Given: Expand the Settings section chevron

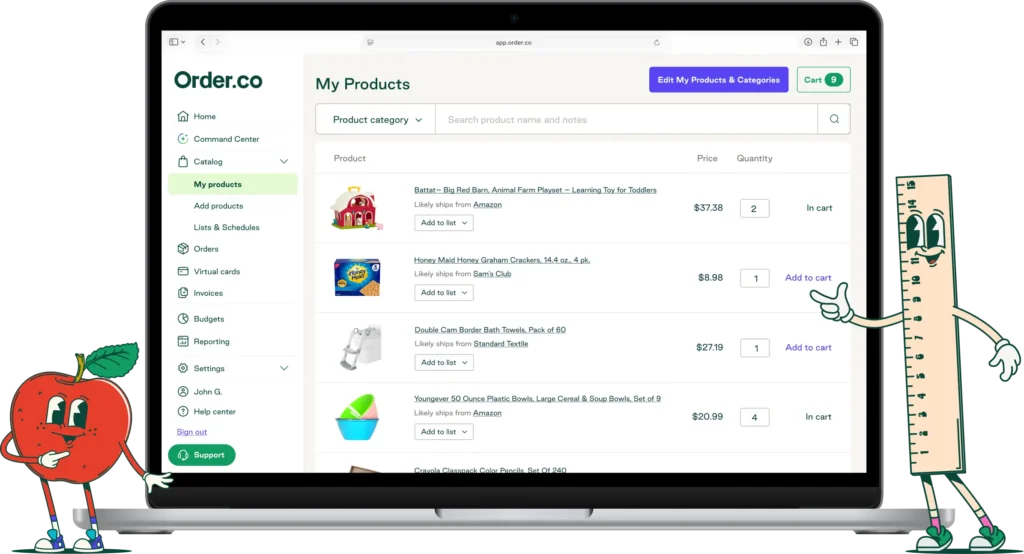Looking at the screenshot, I should click(x=284, y=368).
